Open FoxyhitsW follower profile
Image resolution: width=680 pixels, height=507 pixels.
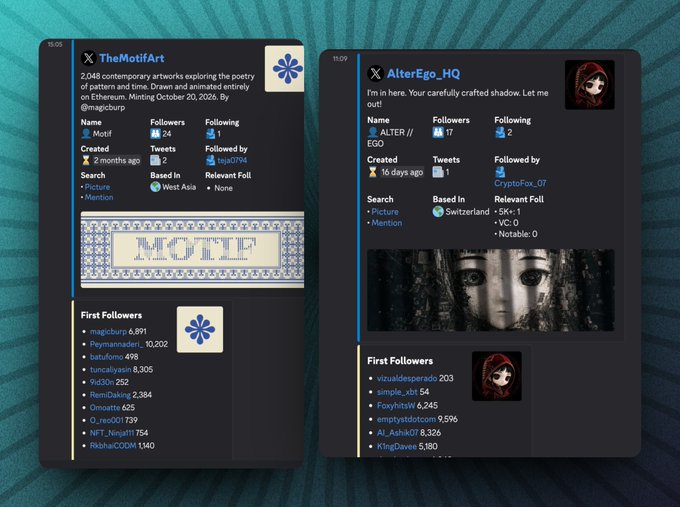[x=396, y=406]
